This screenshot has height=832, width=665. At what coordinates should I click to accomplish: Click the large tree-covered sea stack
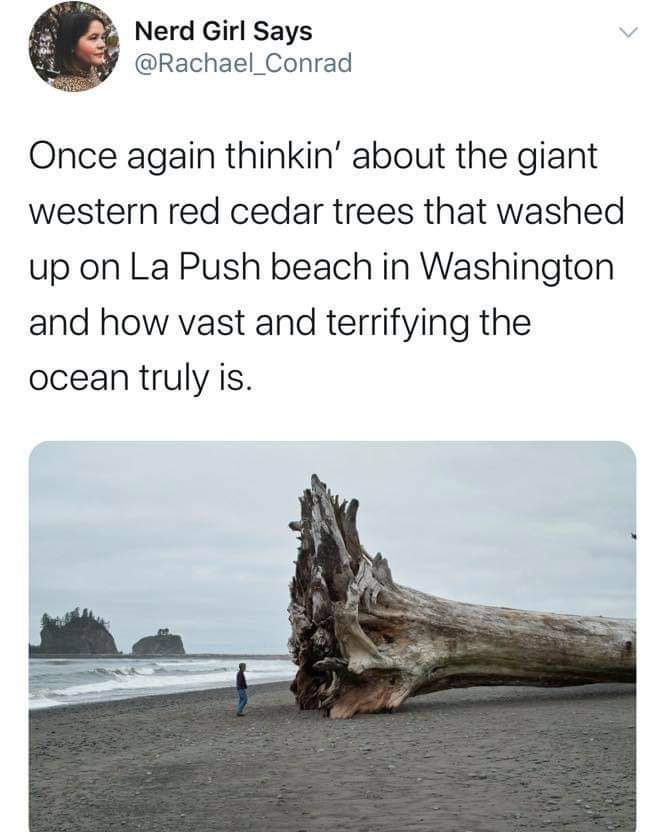click(77, 632)
